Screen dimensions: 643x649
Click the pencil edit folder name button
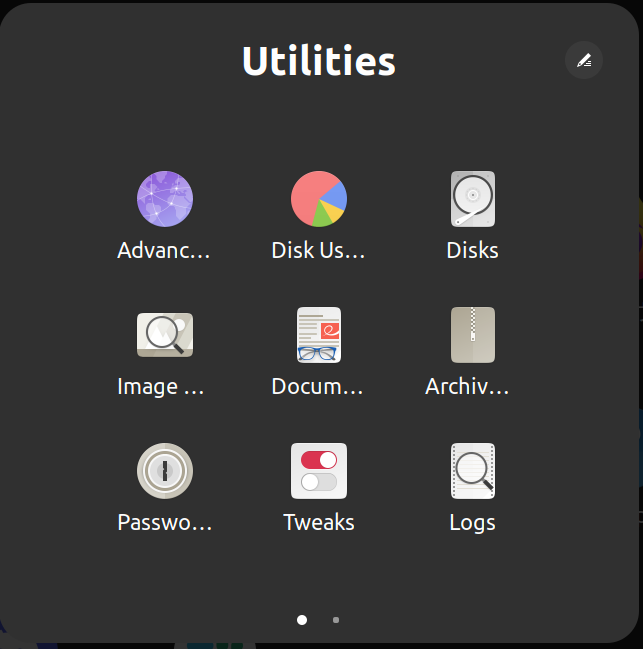pos(584,60)
